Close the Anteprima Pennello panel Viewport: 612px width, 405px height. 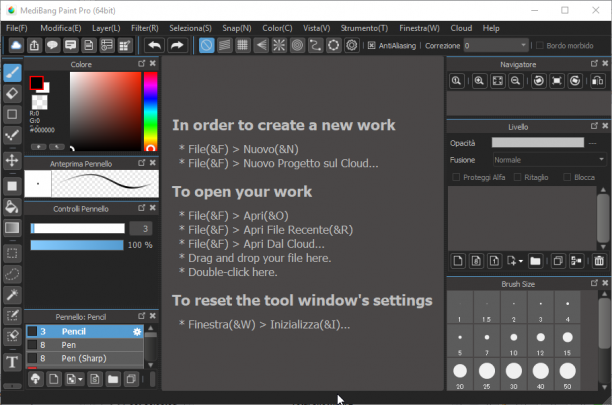click(153, 163)
